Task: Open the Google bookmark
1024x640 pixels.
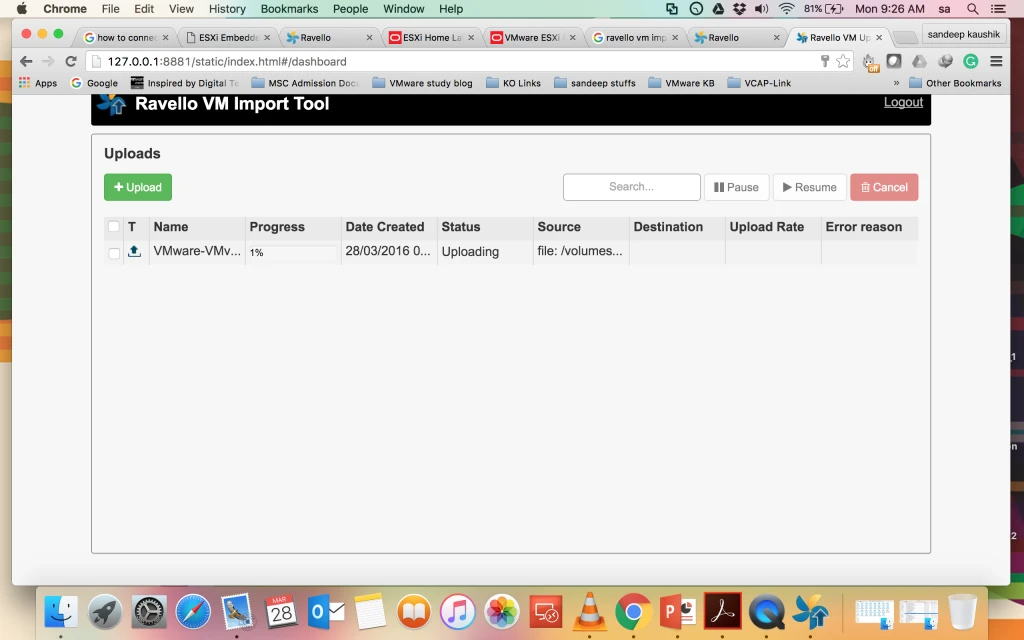Action: coord(95,83)
